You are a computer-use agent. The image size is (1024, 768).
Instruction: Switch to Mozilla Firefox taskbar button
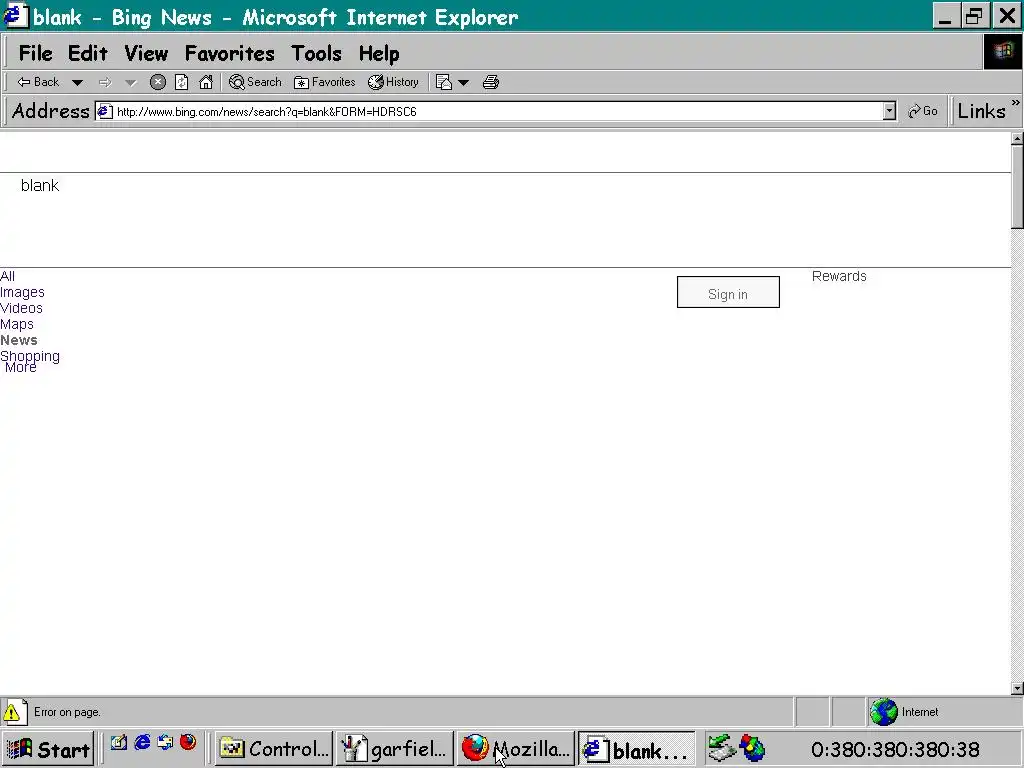pyautogui.click(x=516, y=749)
